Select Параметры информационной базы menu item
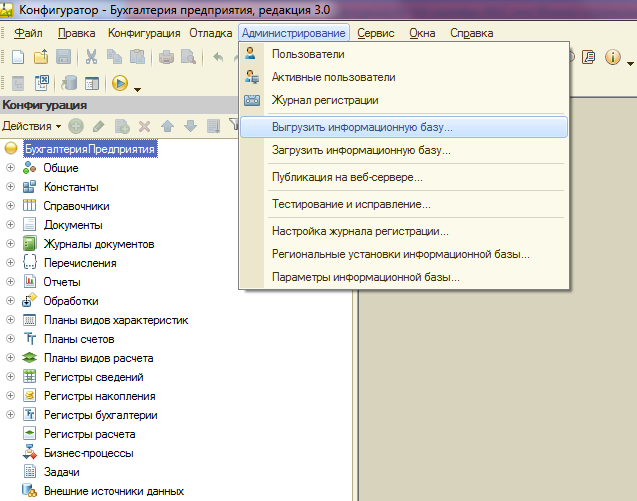The height and width of the screenshot is (501, 637). click(366, 277)
